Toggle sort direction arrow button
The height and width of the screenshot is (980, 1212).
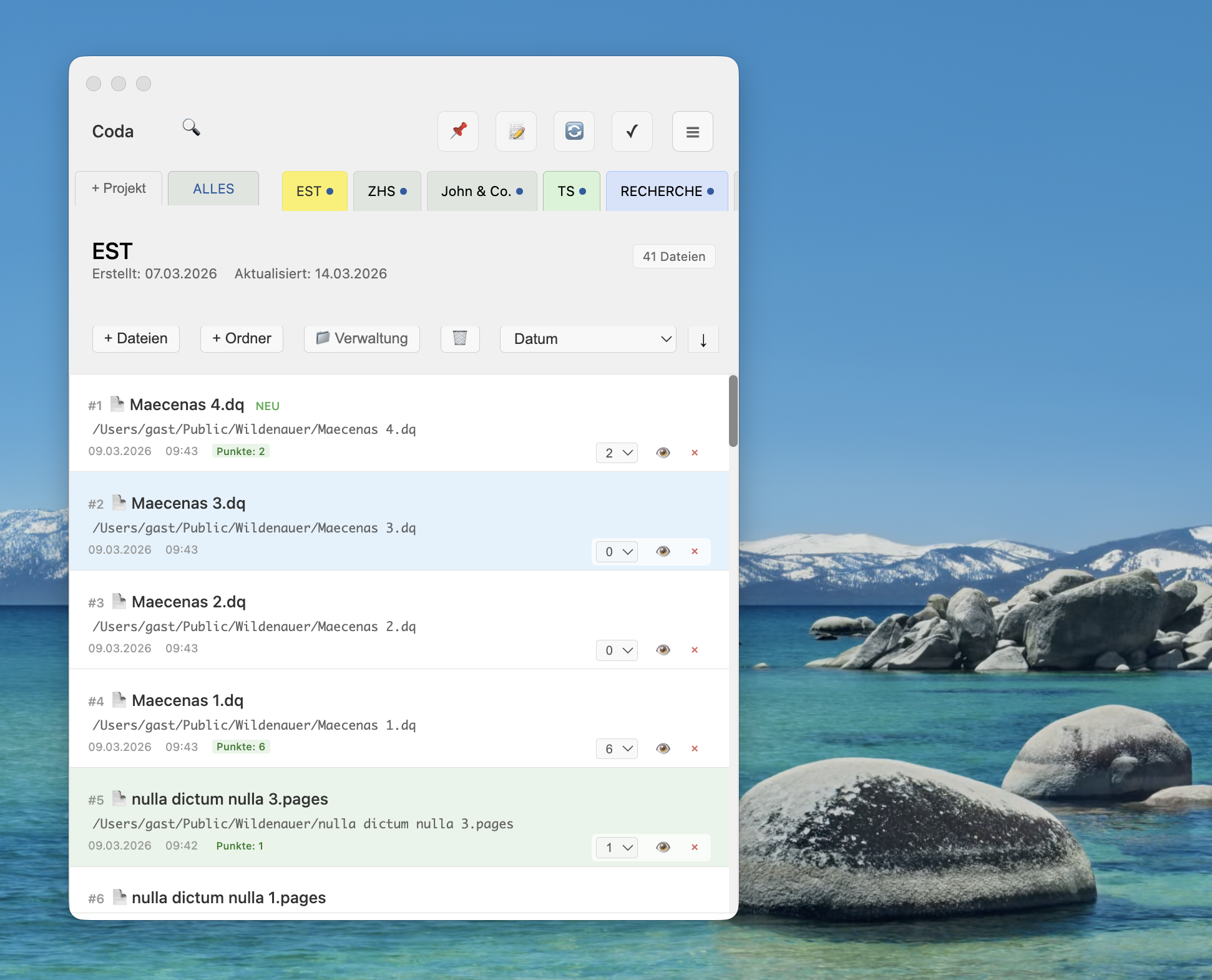coord(703,340)
